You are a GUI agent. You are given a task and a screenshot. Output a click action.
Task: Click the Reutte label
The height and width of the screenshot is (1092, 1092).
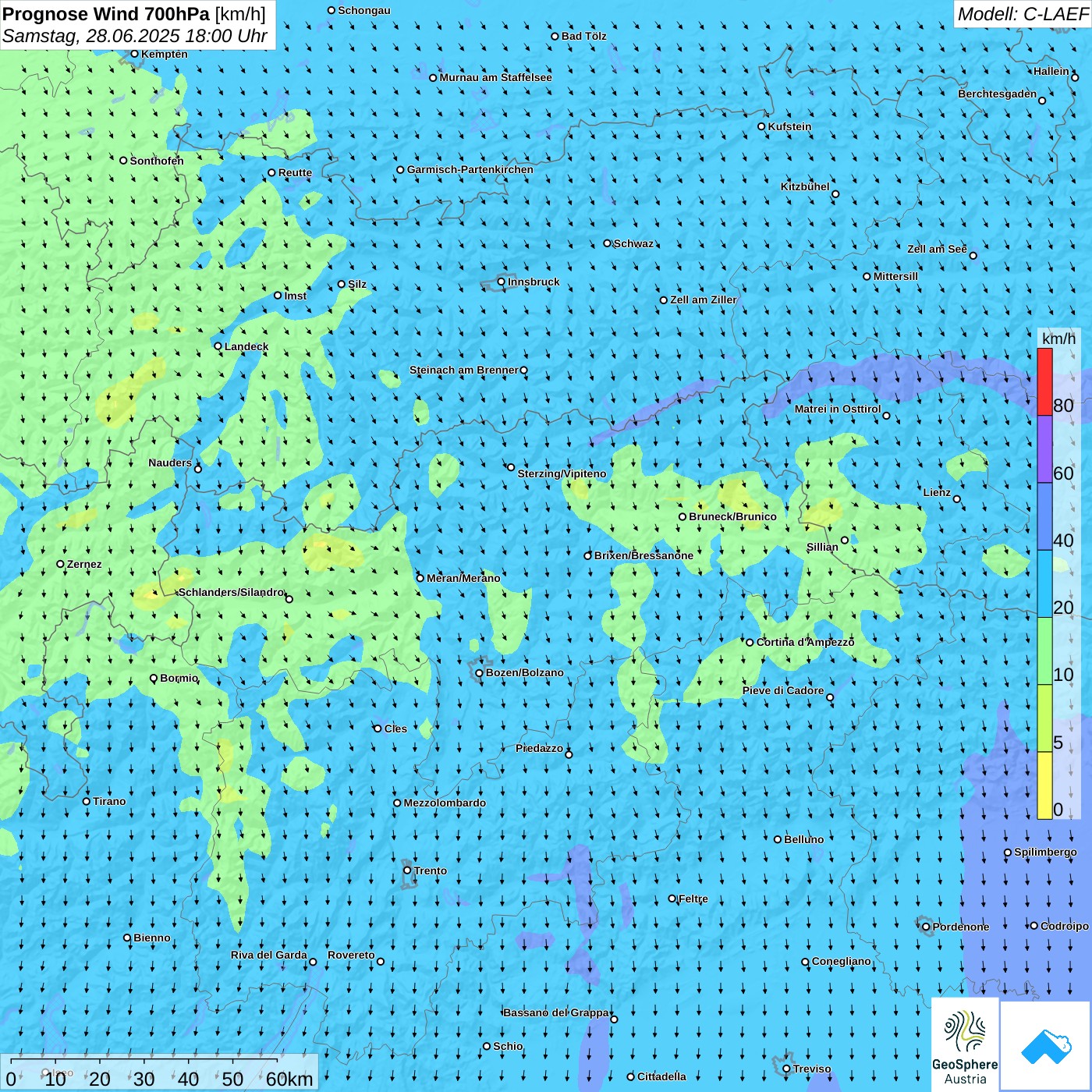(x=295, y=172)
